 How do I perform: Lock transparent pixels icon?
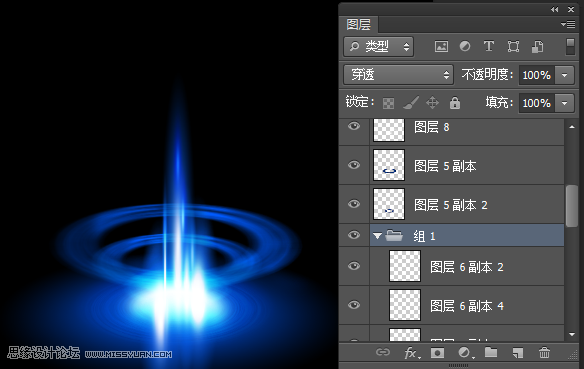point(388,103)
